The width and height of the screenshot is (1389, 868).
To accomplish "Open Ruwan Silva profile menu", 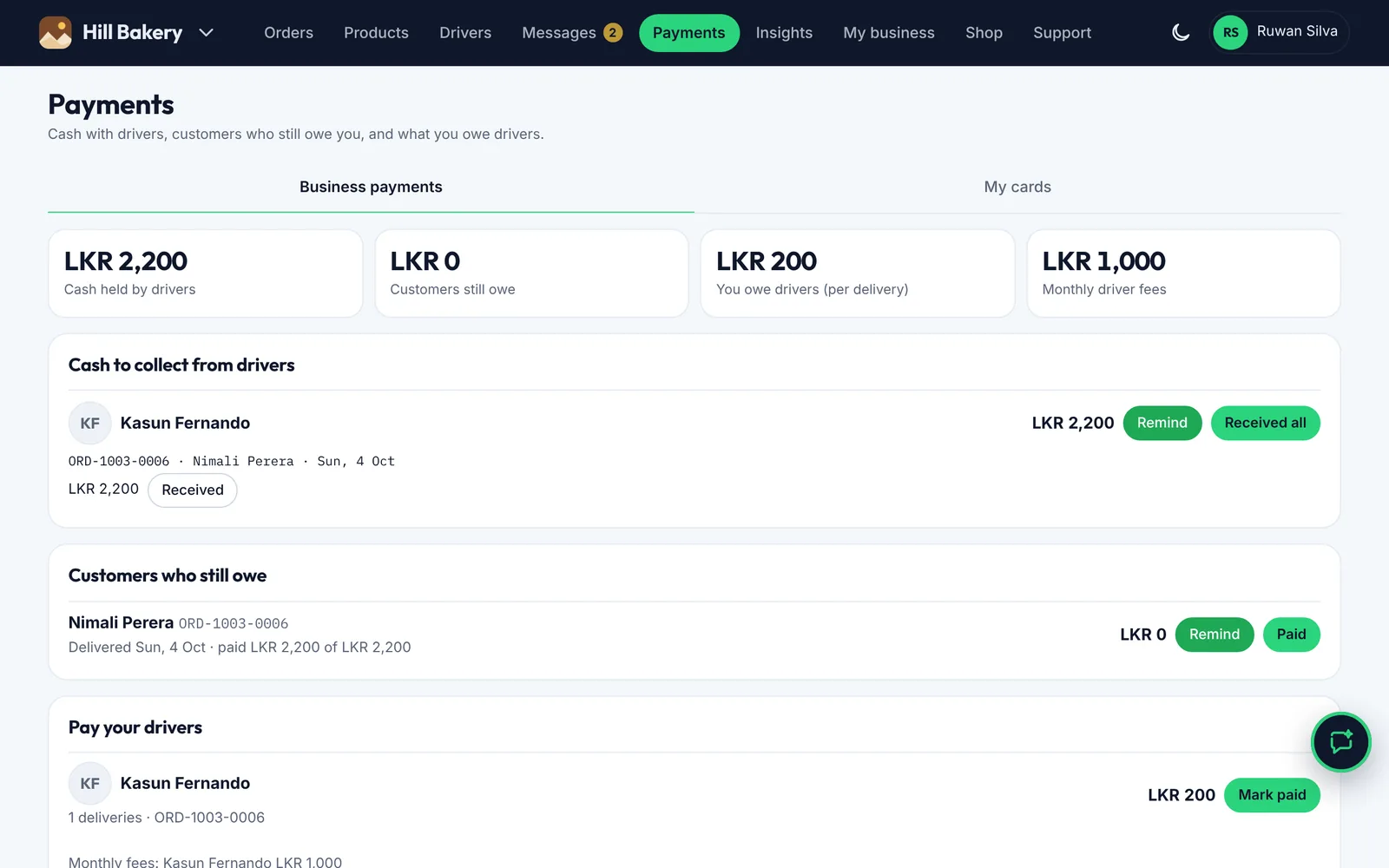I will pyautogui.click(x=1279, y=33).
